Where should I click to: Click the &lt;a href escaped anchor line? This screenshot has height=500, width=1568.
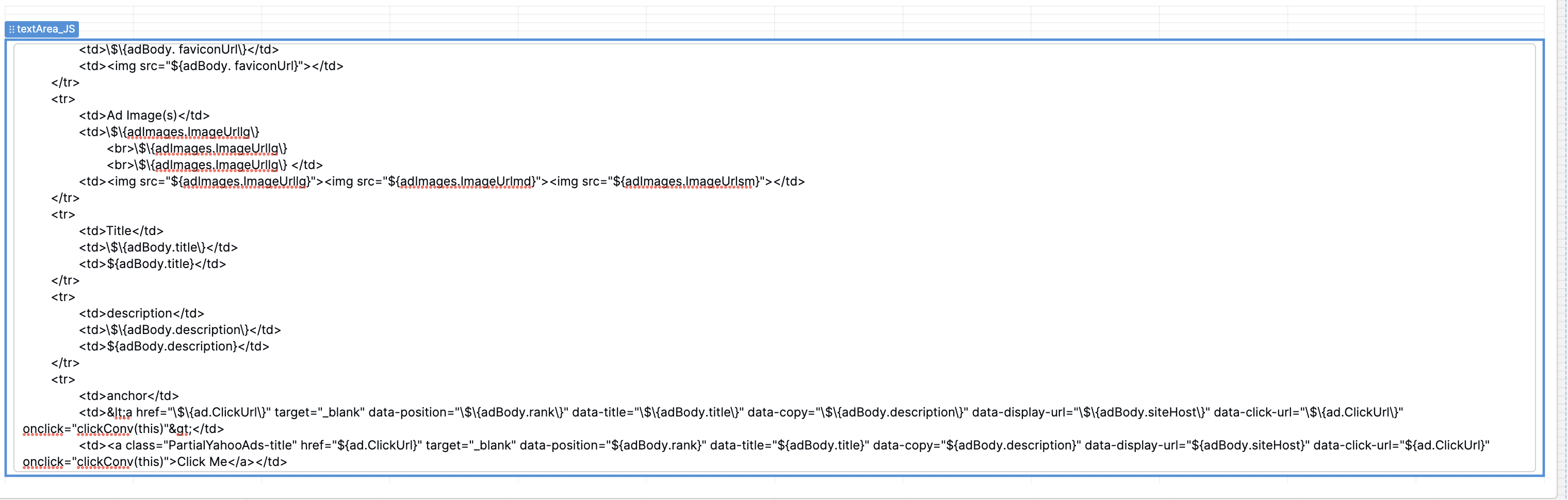741,412
